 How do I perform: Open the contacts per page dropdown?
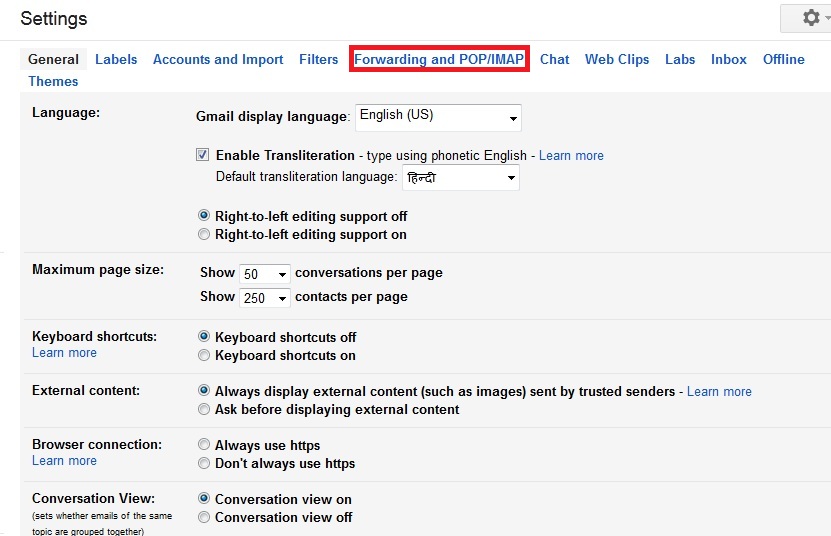click(264, 298)
